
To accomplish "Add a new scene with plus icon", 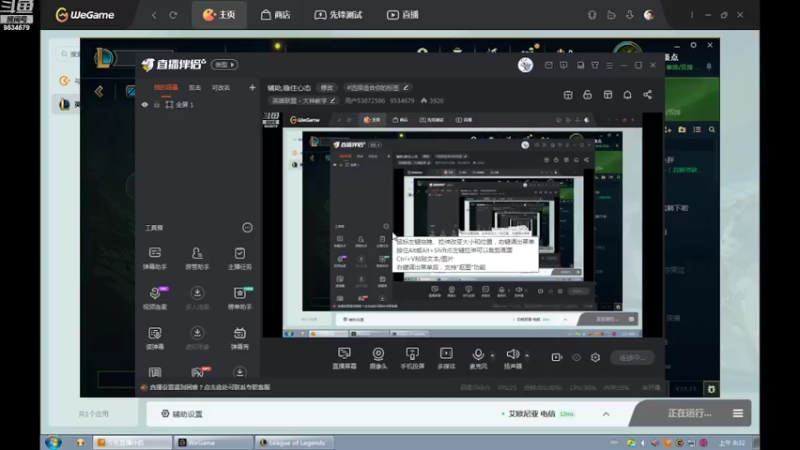I will coord(252,88).
